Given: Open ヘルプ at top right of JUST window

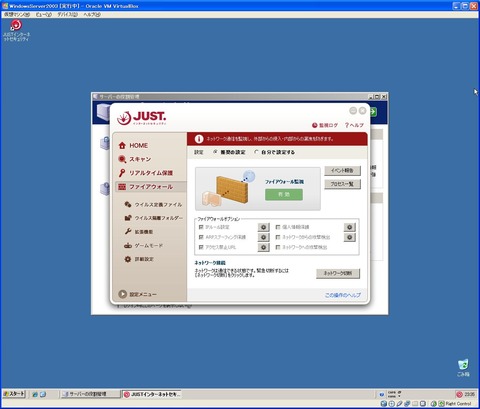Looking at the screenshot, I should (354, 125).
